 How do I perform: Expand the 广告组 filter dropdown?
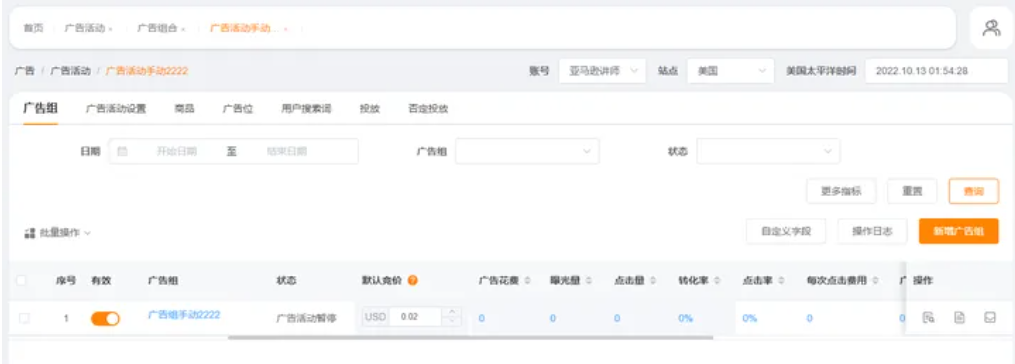click(x=527, y=152)
